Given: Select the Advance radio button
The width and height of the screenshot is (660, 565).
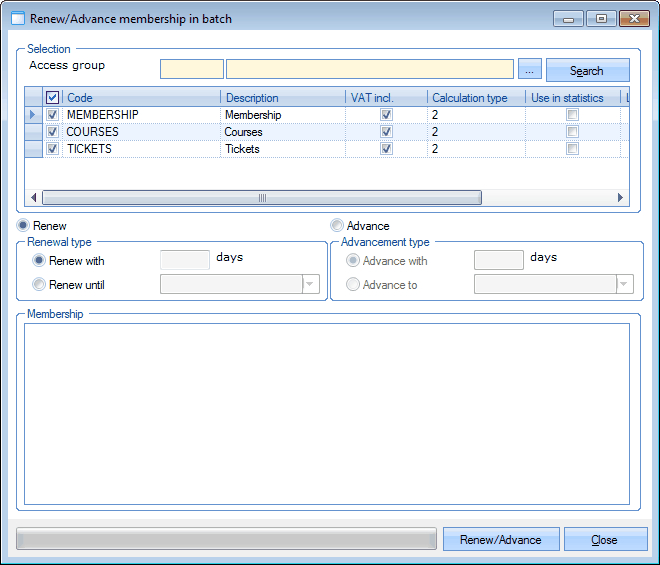Looking at the screenshot, I should coord(337,226).
